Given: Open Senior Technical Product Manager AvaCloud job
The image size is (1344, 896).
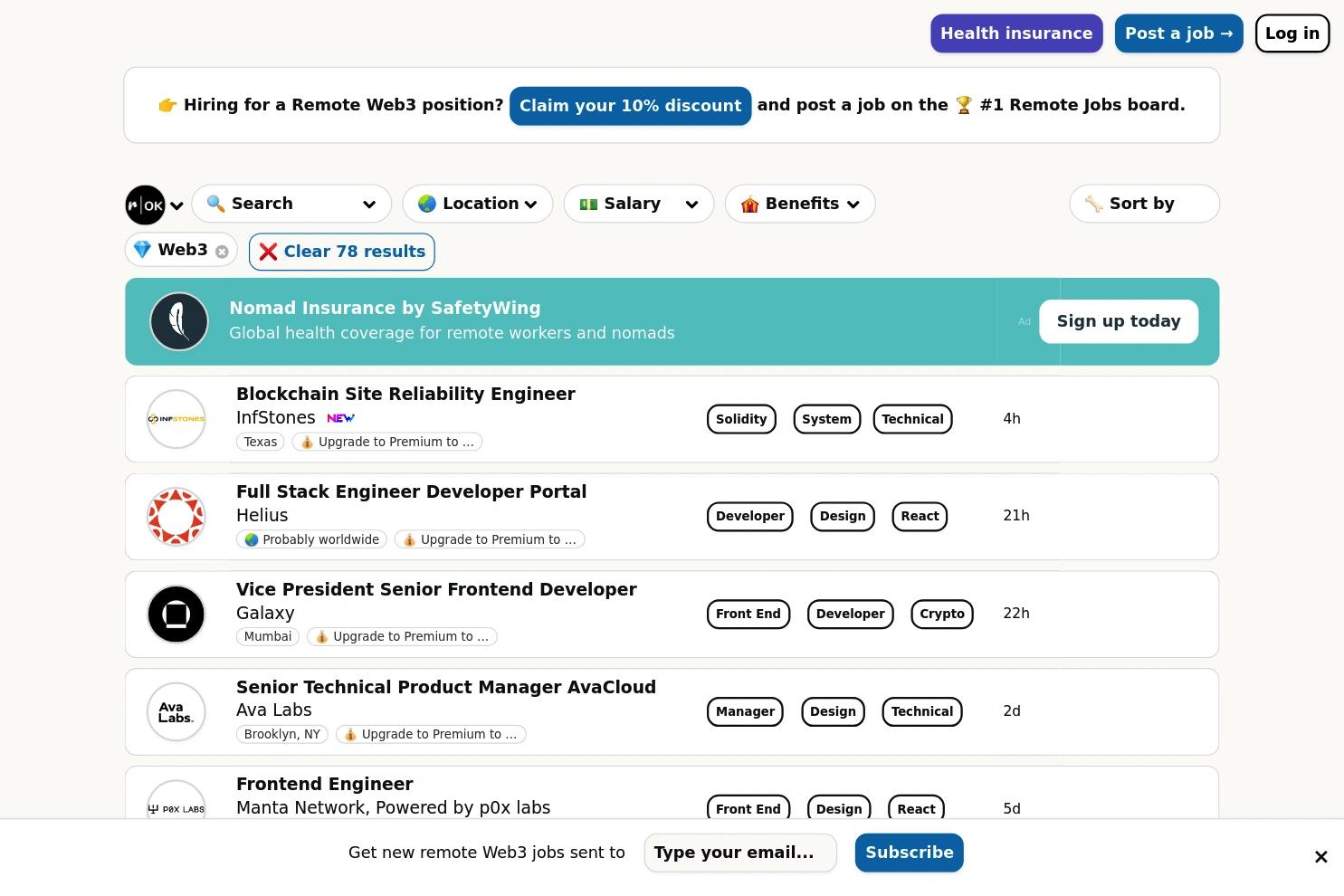Looking at the screenshot, I should click(446, 687).
